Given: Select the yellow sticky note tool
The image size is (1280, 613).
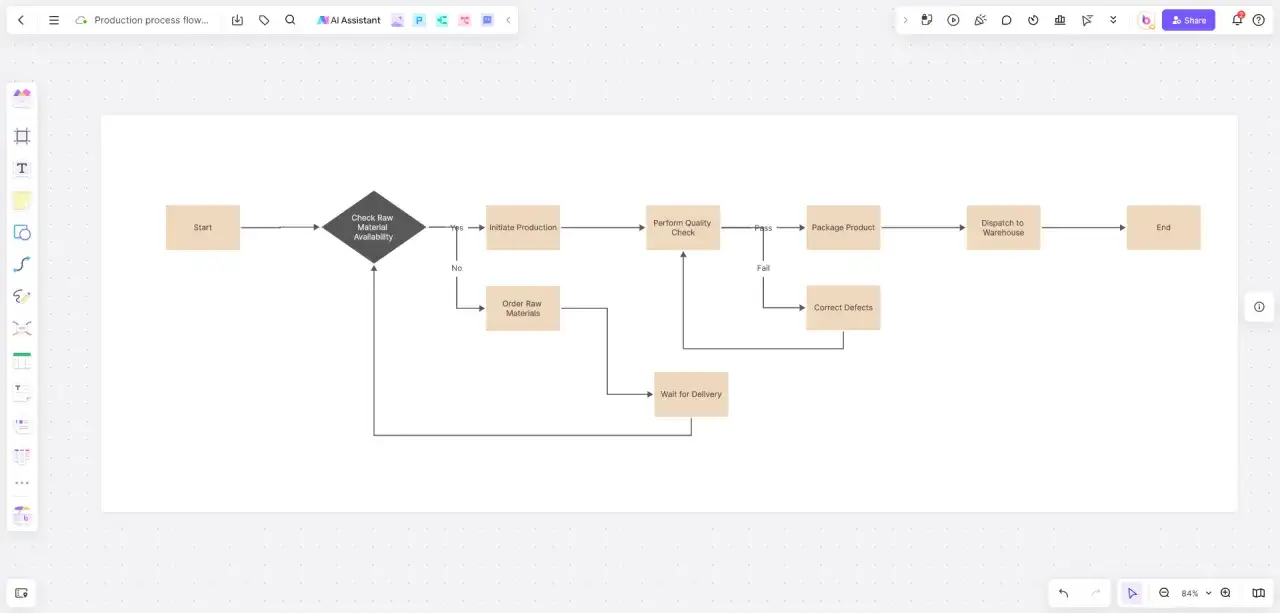Looking at the screenshot, I should (x=22, y=201).
